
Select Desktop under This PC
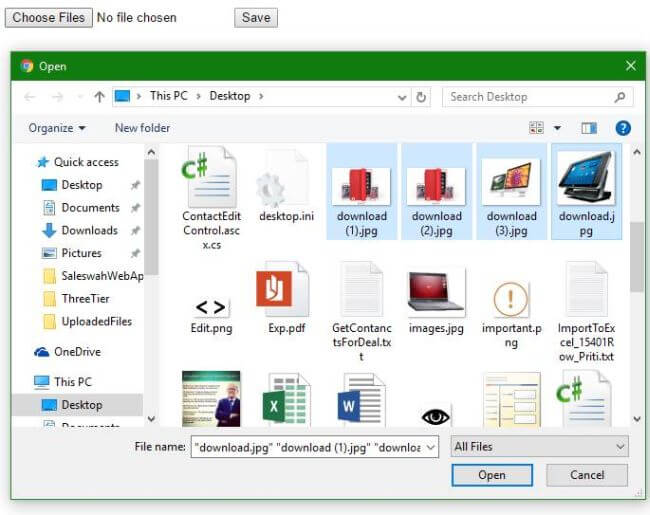pos(79,405)
